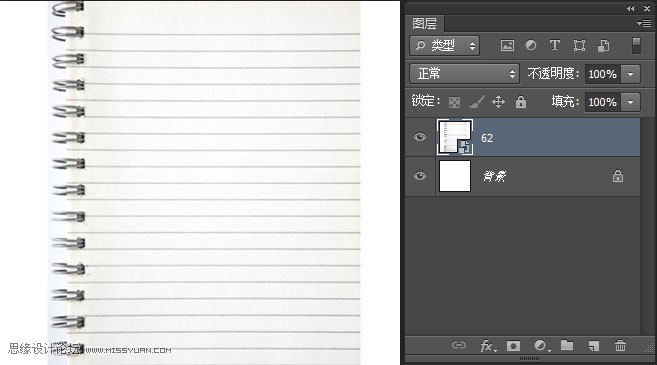Create a new layer group folder
Viewport: 657px width, 365px height.
567,345
